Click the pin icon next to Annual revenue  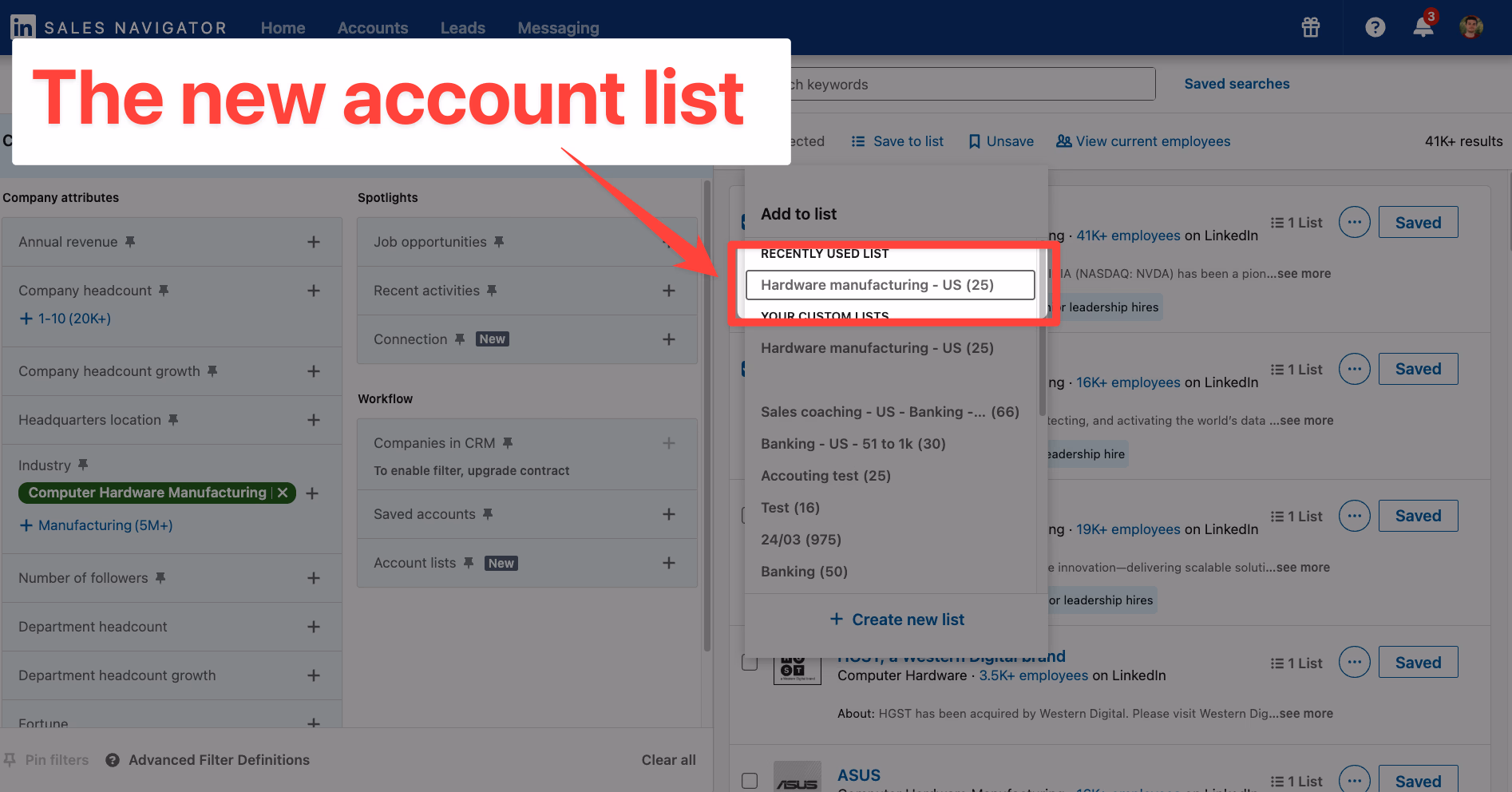(130, 242)
